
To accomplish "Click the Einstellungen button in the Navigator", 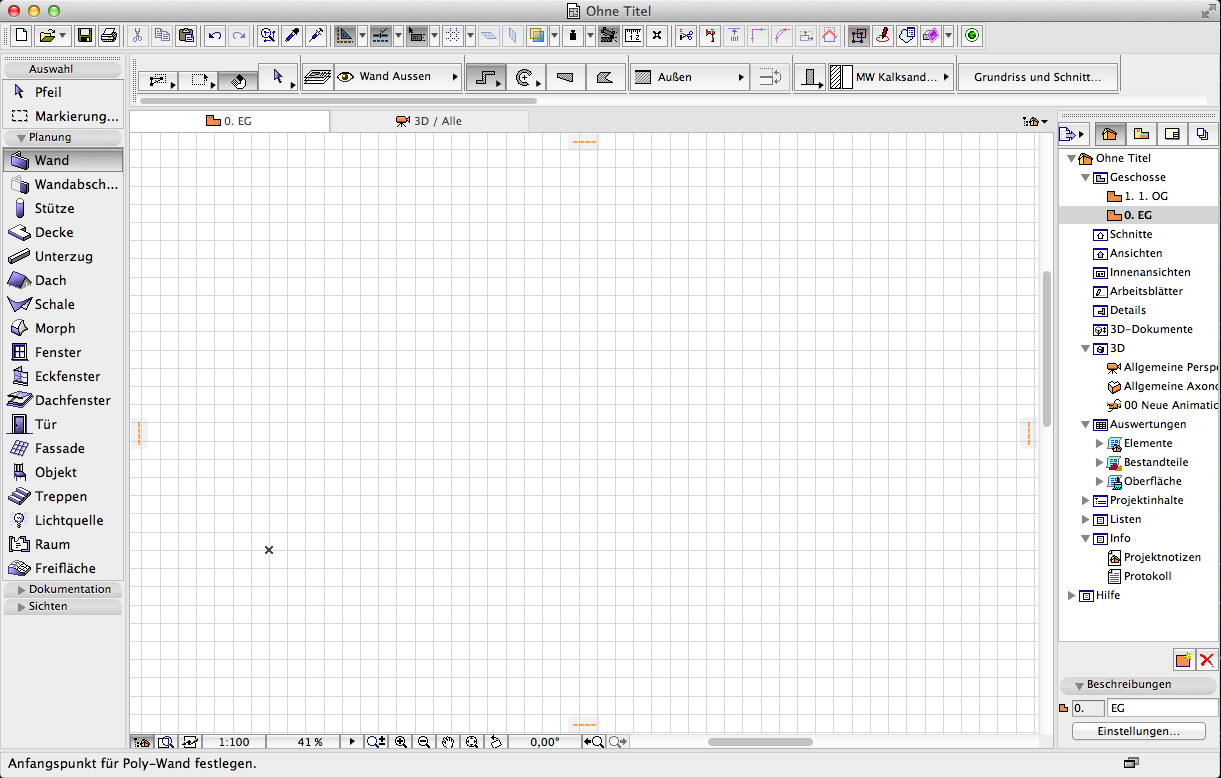I will point(1138,731).
